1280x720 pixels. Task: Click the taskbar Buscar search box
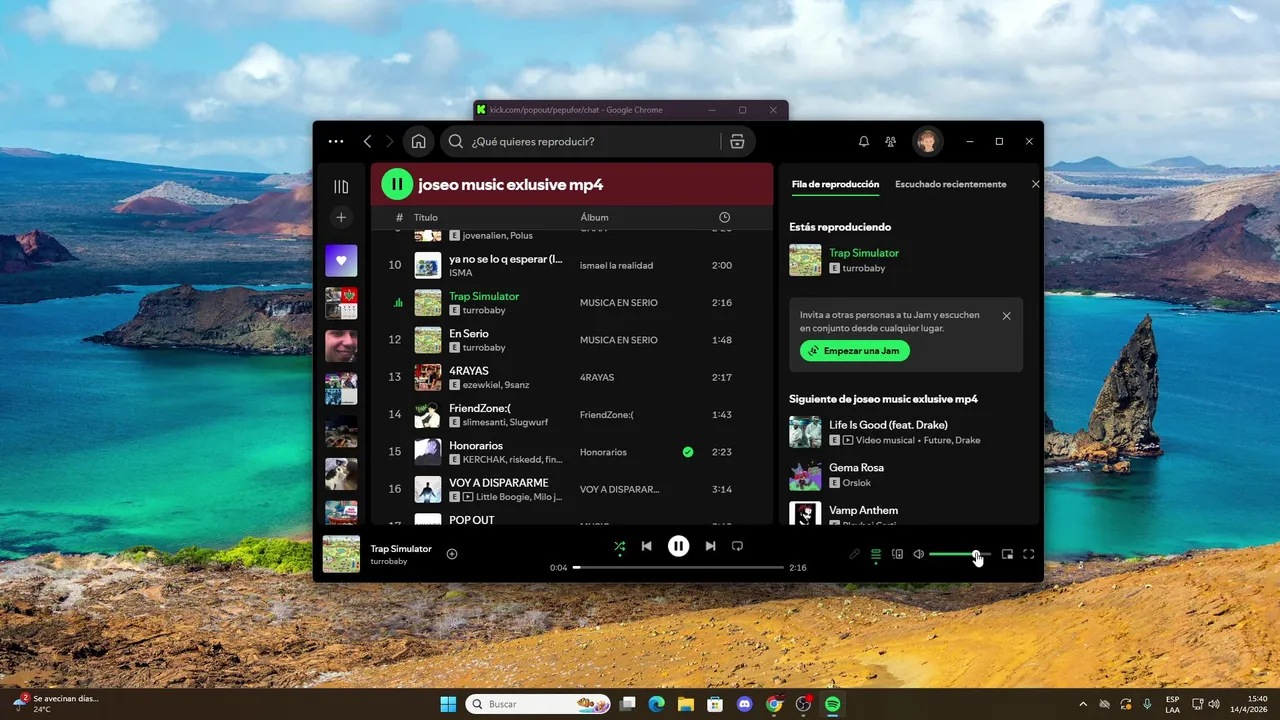click(x=539, y=704)
